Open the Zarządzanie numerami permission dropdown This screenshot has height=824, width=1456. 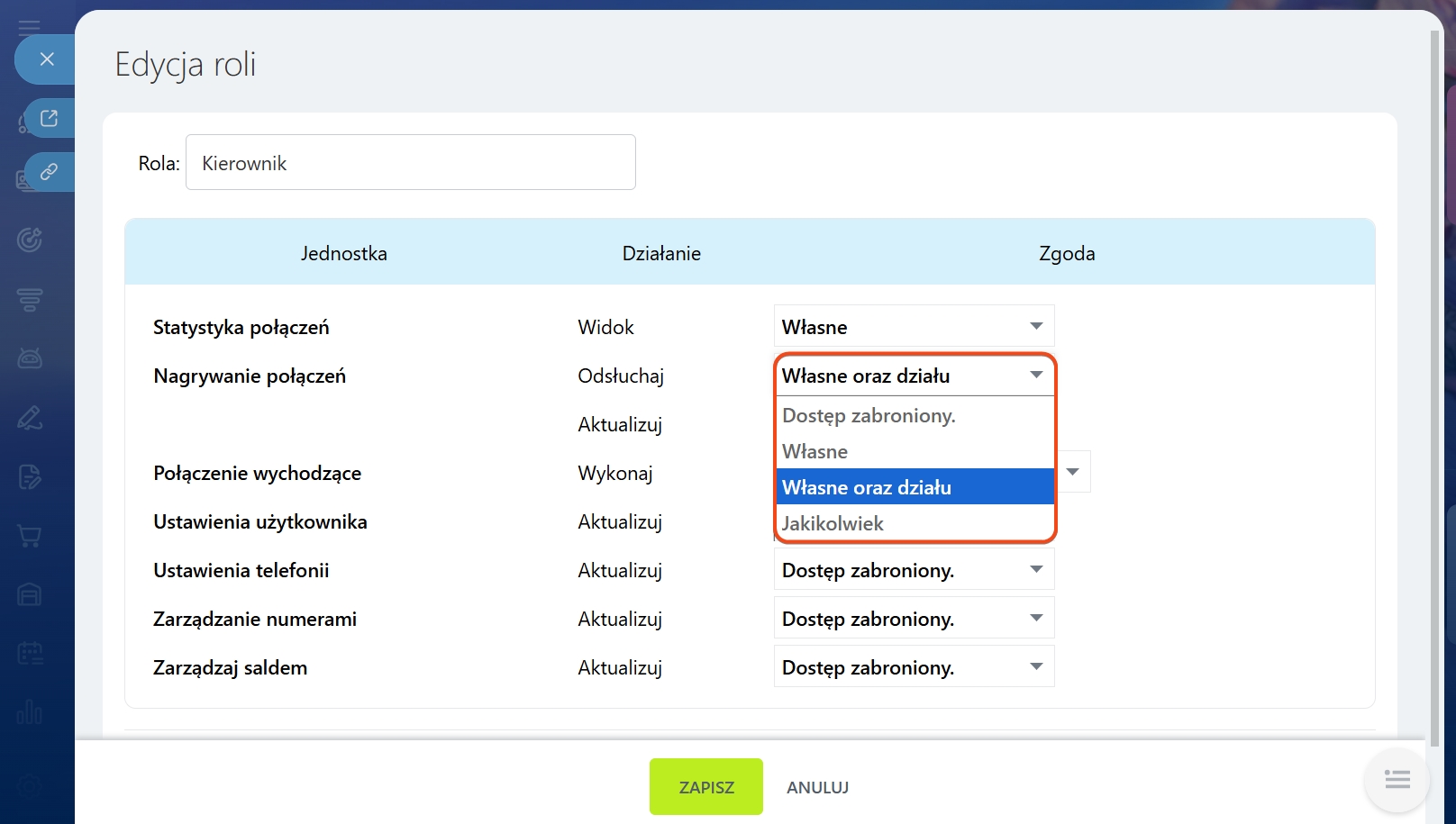tap(914, 619)
